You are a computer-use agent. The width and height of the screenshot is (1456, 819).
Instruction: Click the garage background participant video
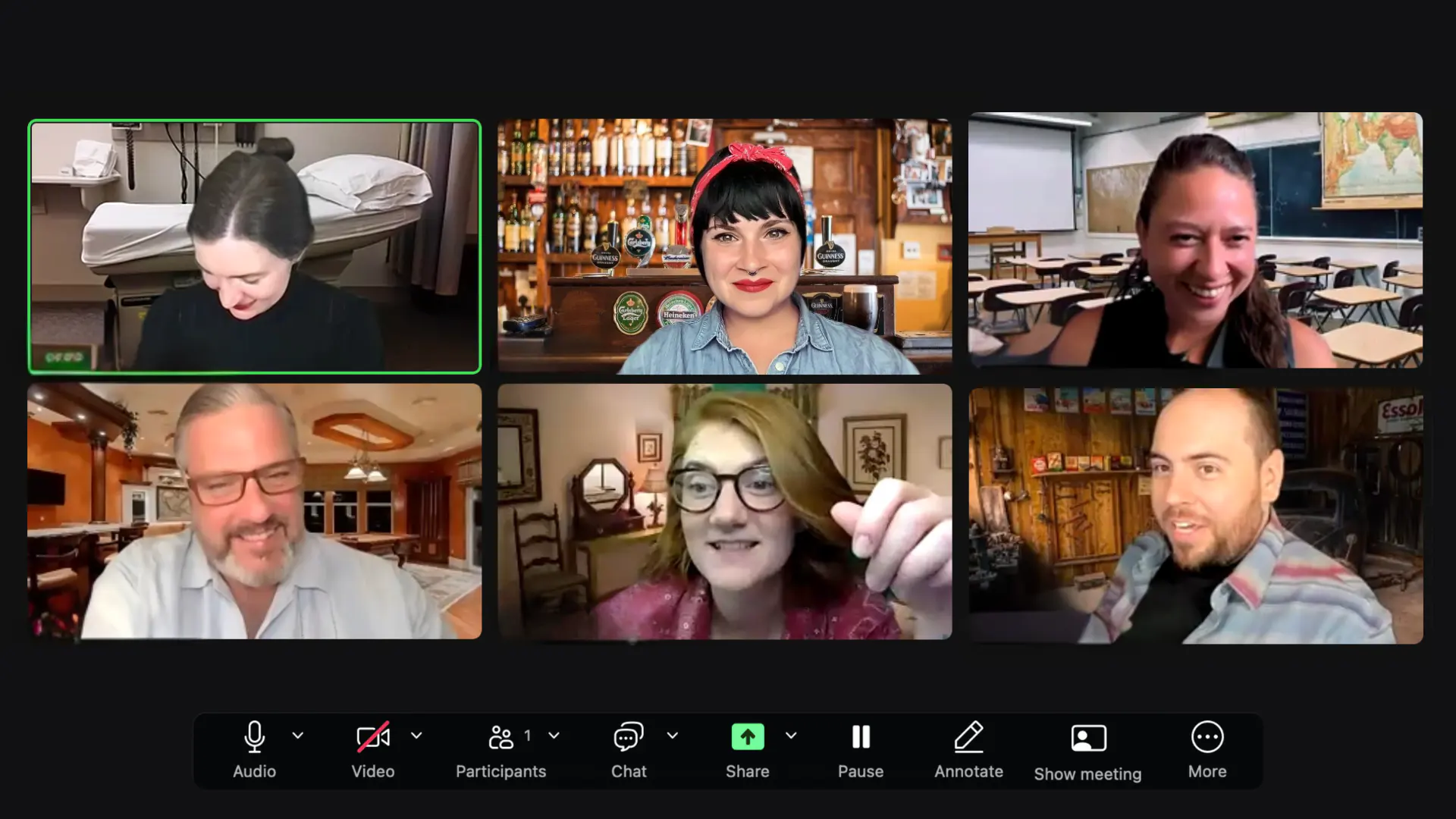pos(1195,516)
